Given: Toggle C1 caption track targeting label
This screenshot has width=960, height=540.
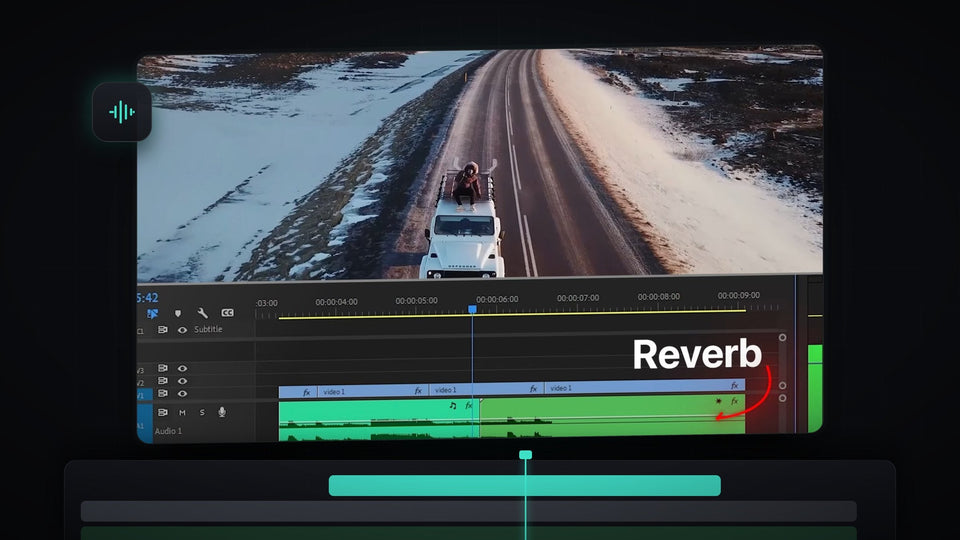Looking at the screenshot, I should coord(140,331).
